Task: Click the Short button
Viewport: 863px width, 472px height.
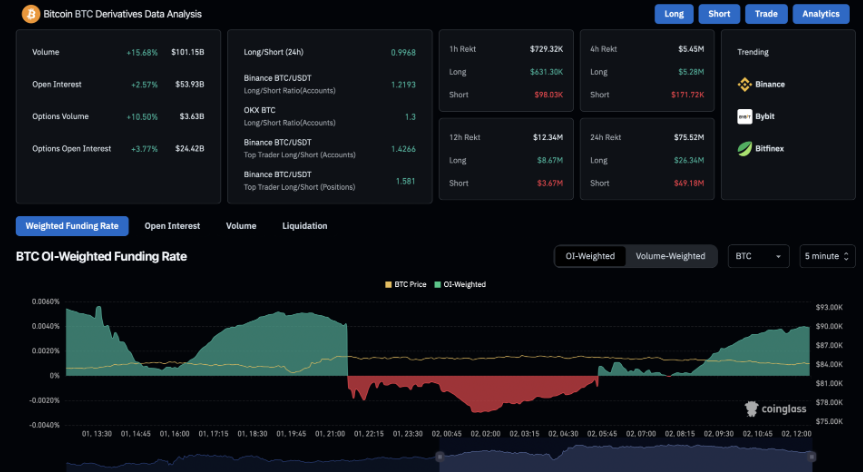Action: (x=719, y=14)
